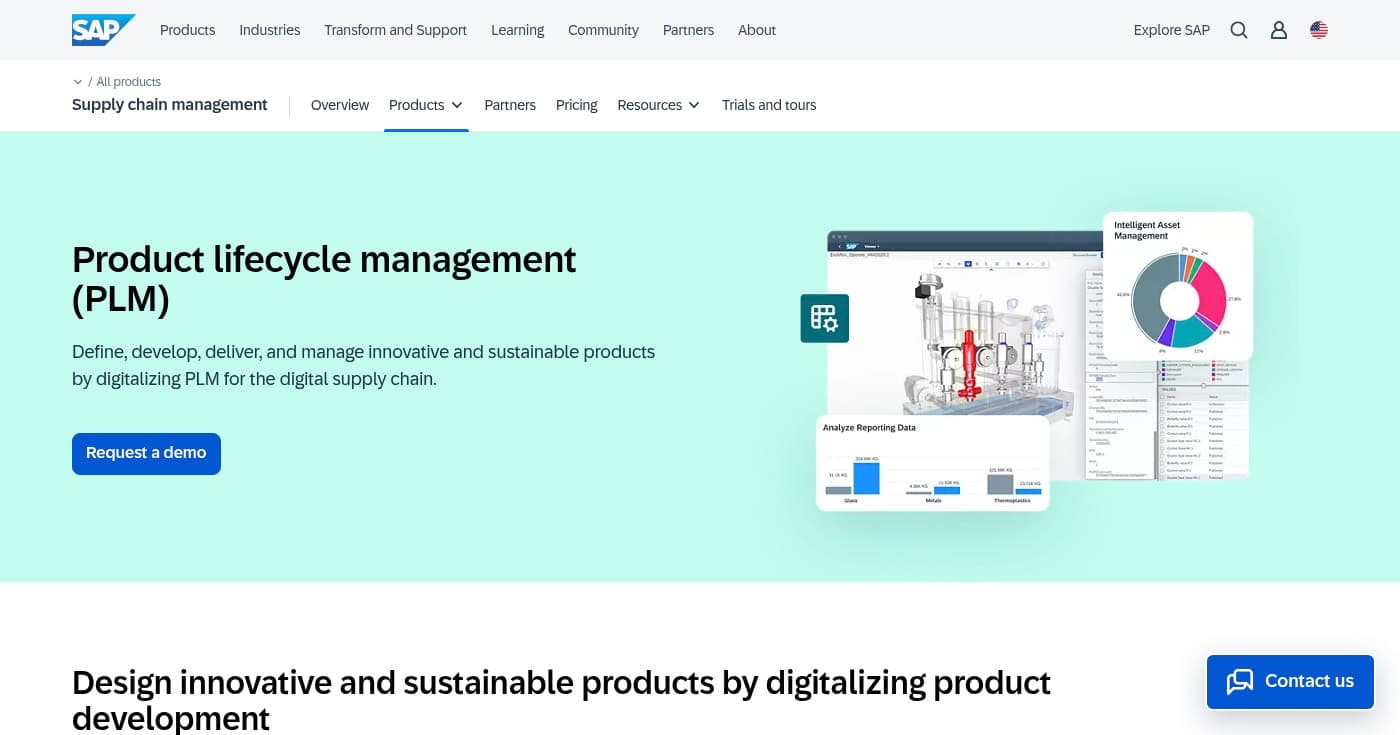This screenshot has width=1400, height=735.
Task: Open the Industries menu
Action: 269,30
